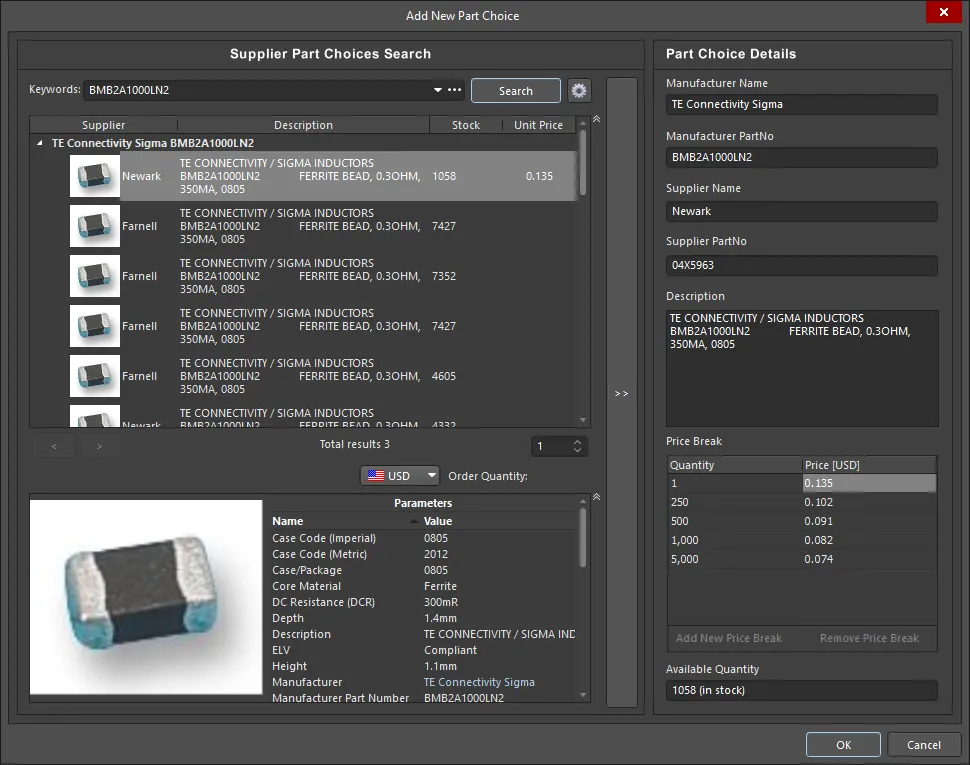Viewport: 970px width, 765px height.
Task: Click the Supplier Name field
Action: point(802,211)
